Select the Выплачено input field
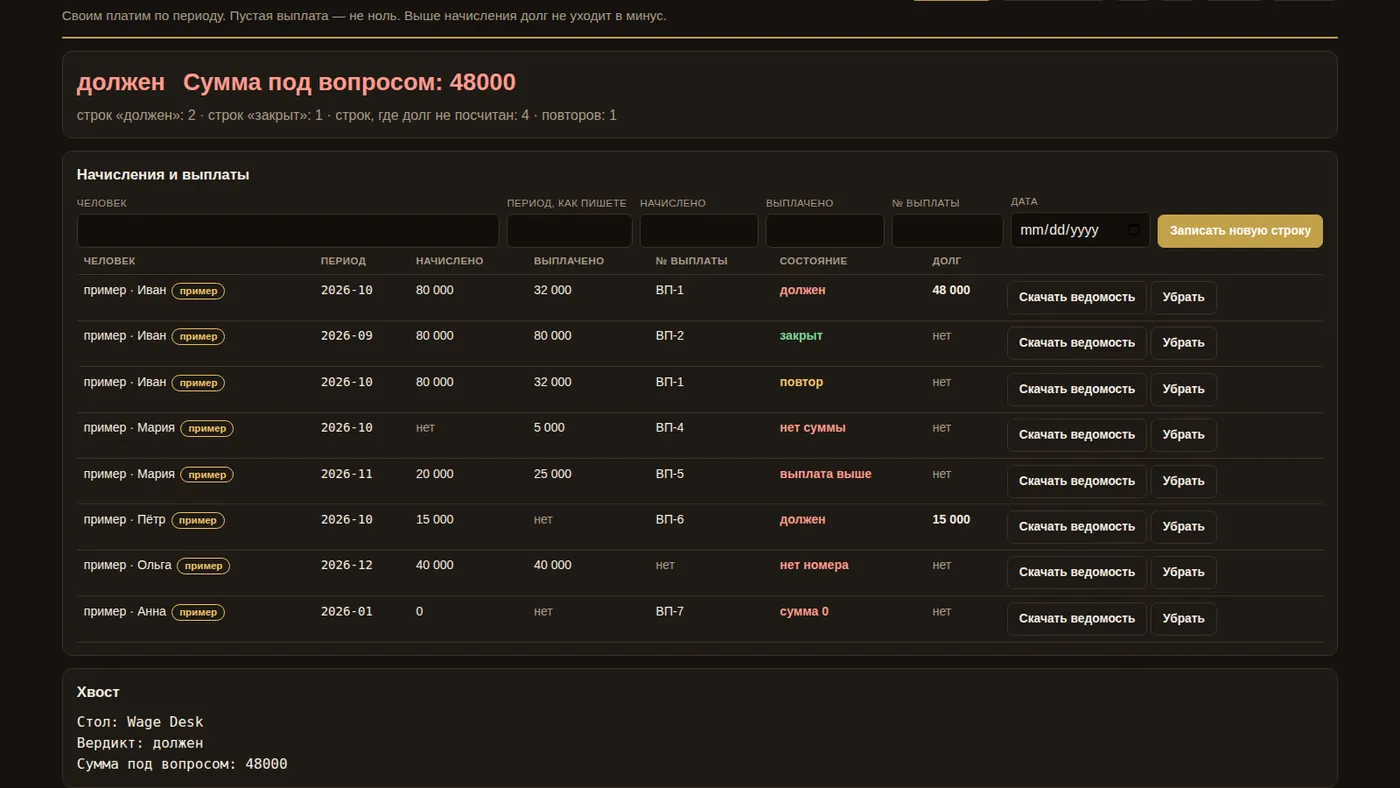Image resolution: width=1400 pixels, height=788 pixels. coord(825,230)
